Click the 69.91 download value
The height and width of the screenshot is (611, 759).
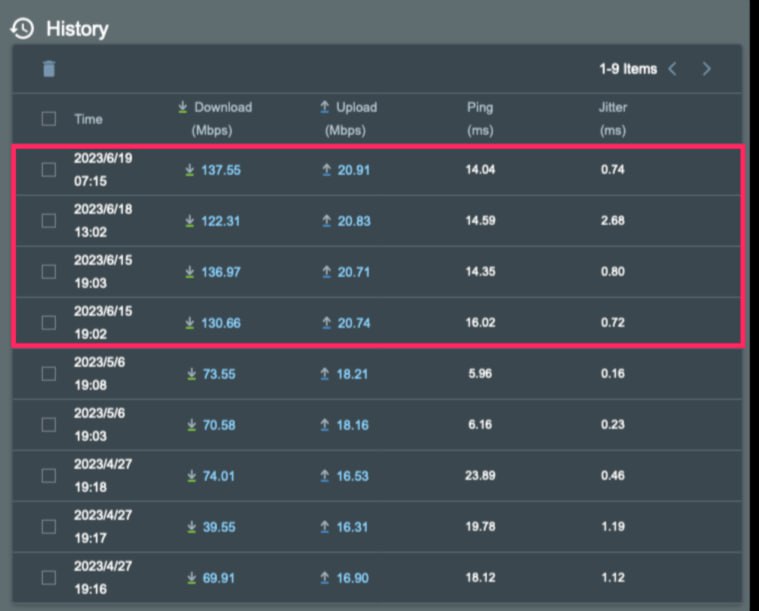tap(218, 578)
